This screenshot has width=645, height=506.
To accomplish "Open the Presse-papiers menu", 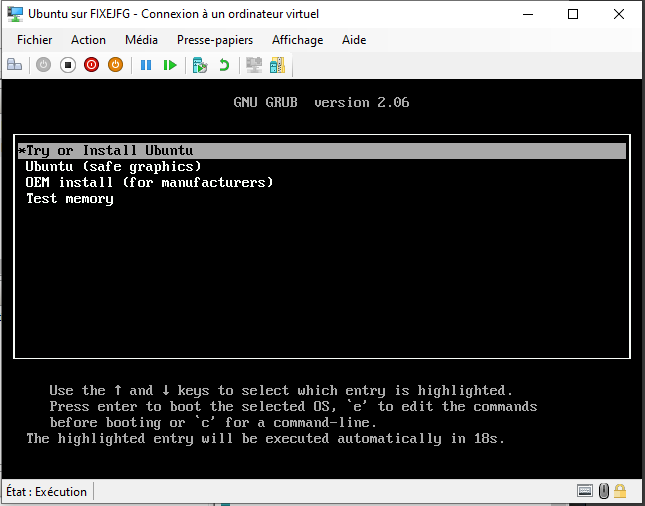I will (215, 40).
